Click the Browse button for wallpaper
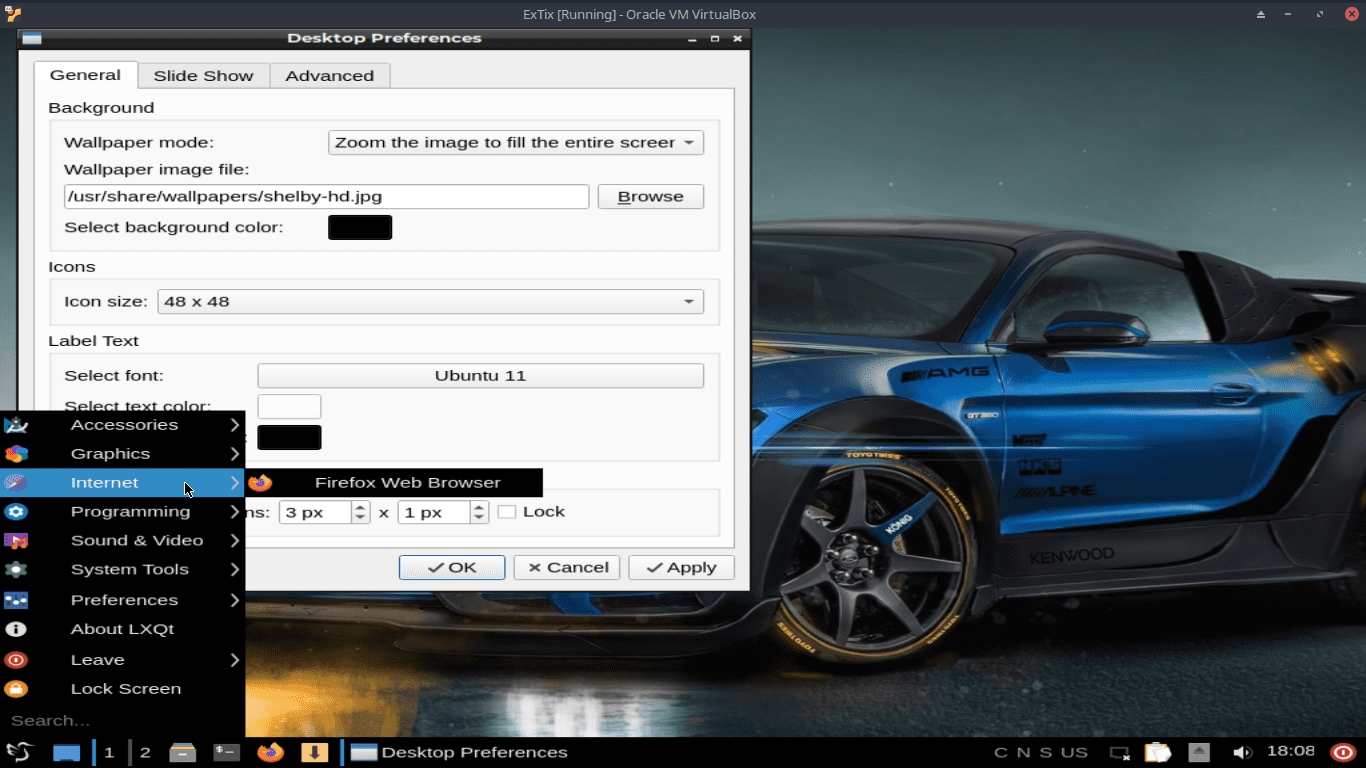 pos(651,197)
